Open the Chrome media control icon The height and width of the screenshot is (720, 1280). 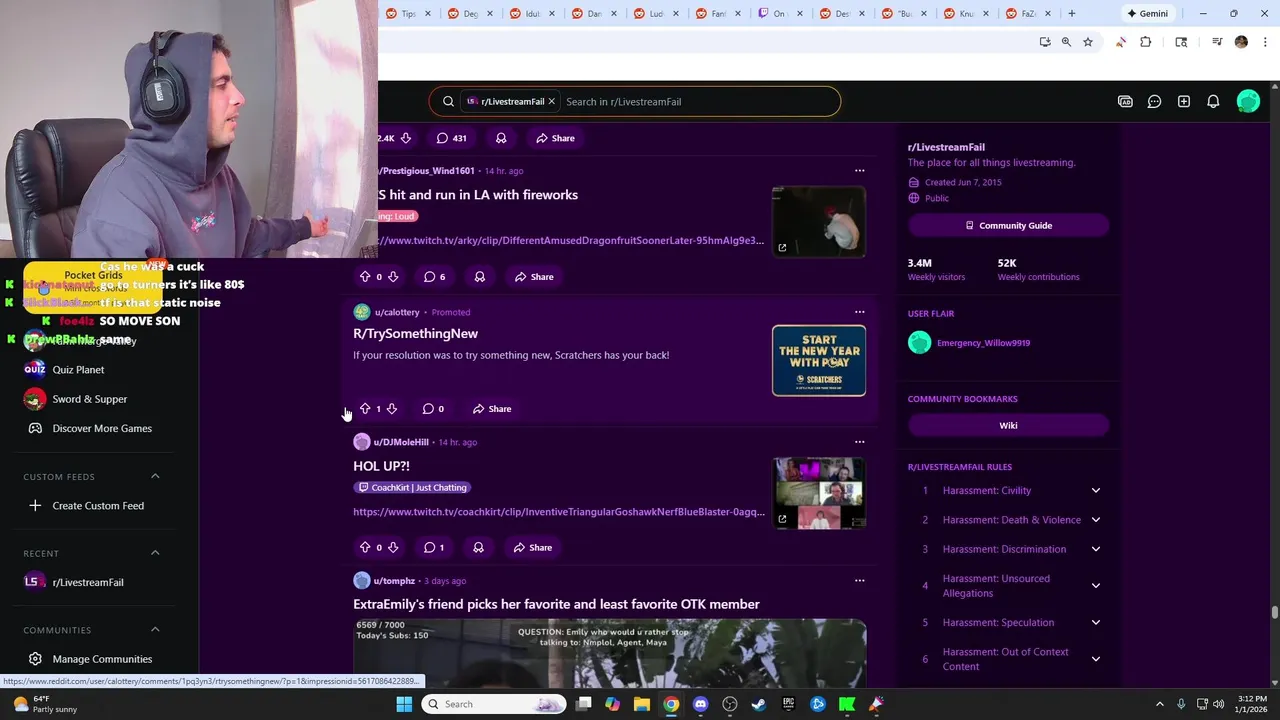(x=1217, y=42)
